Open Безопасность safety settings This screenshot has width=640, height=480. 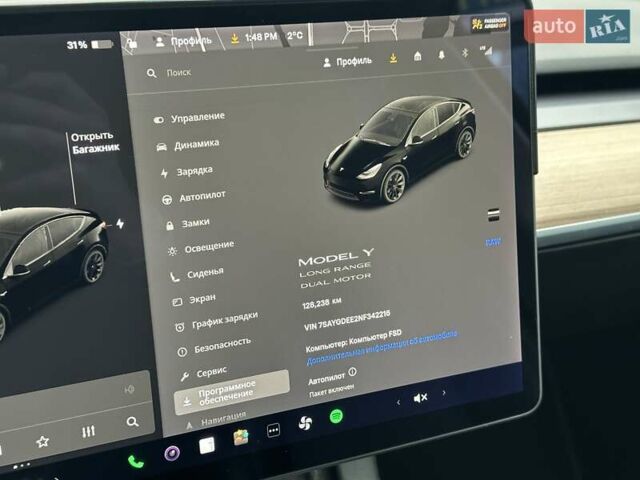pos(214,347)
